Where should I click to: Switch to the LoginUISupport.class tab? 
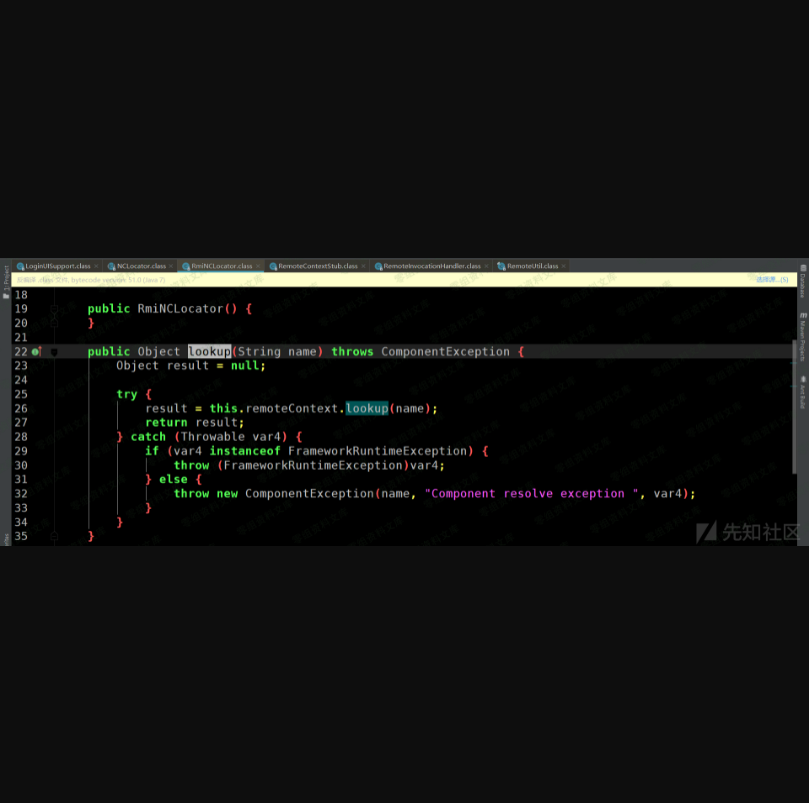(x=57, y=267)
